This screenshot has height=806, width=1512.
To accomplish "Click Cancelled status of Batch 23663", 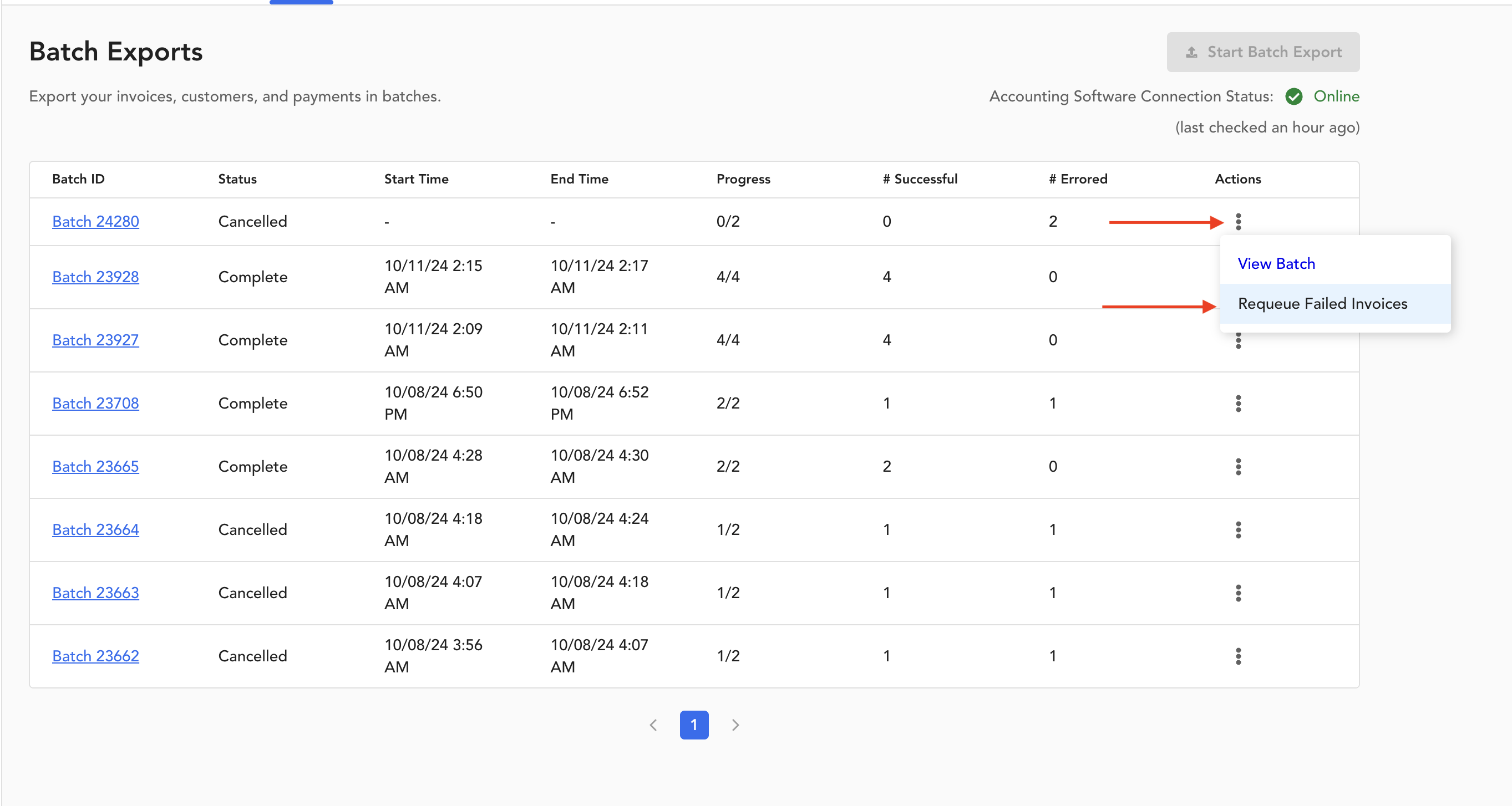I will 252,593.
